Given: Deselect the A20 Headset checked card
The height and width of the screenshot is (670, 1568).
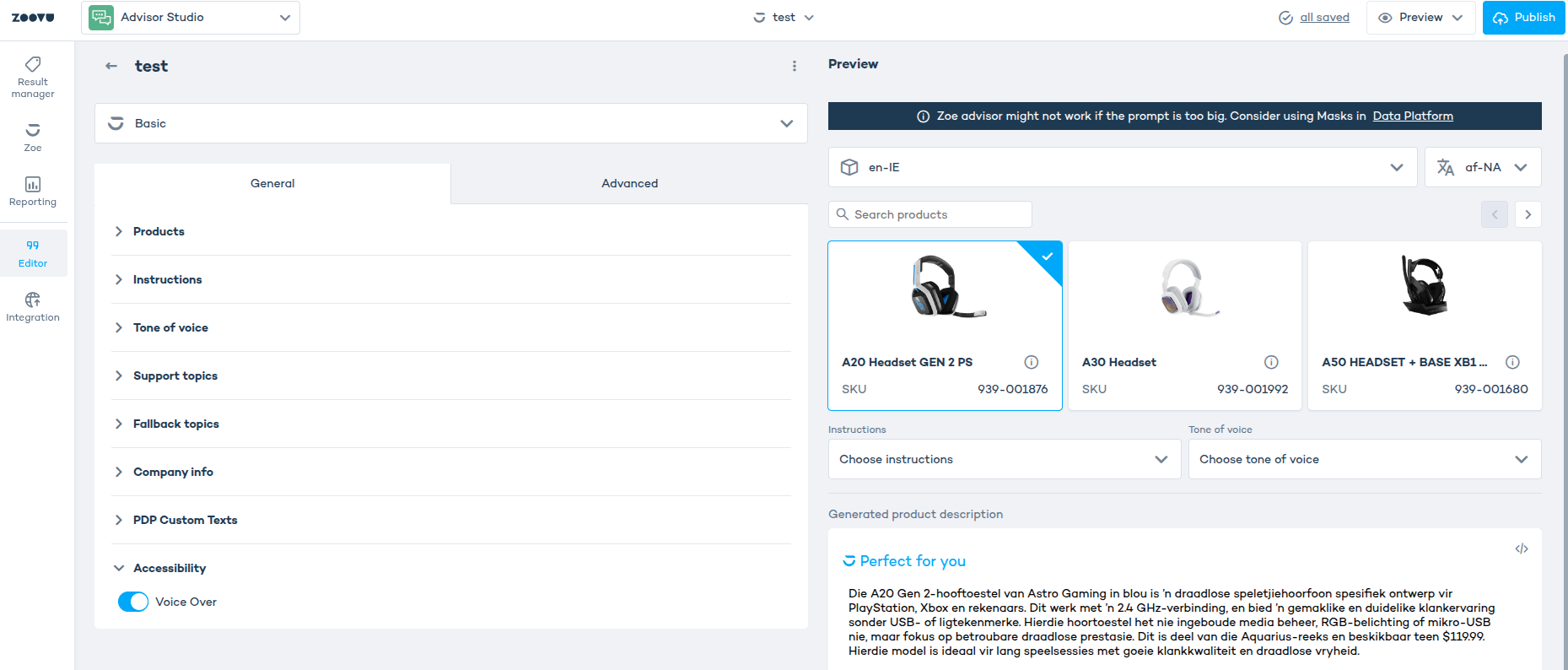Looking at the screenshot, I should point(945,326).
